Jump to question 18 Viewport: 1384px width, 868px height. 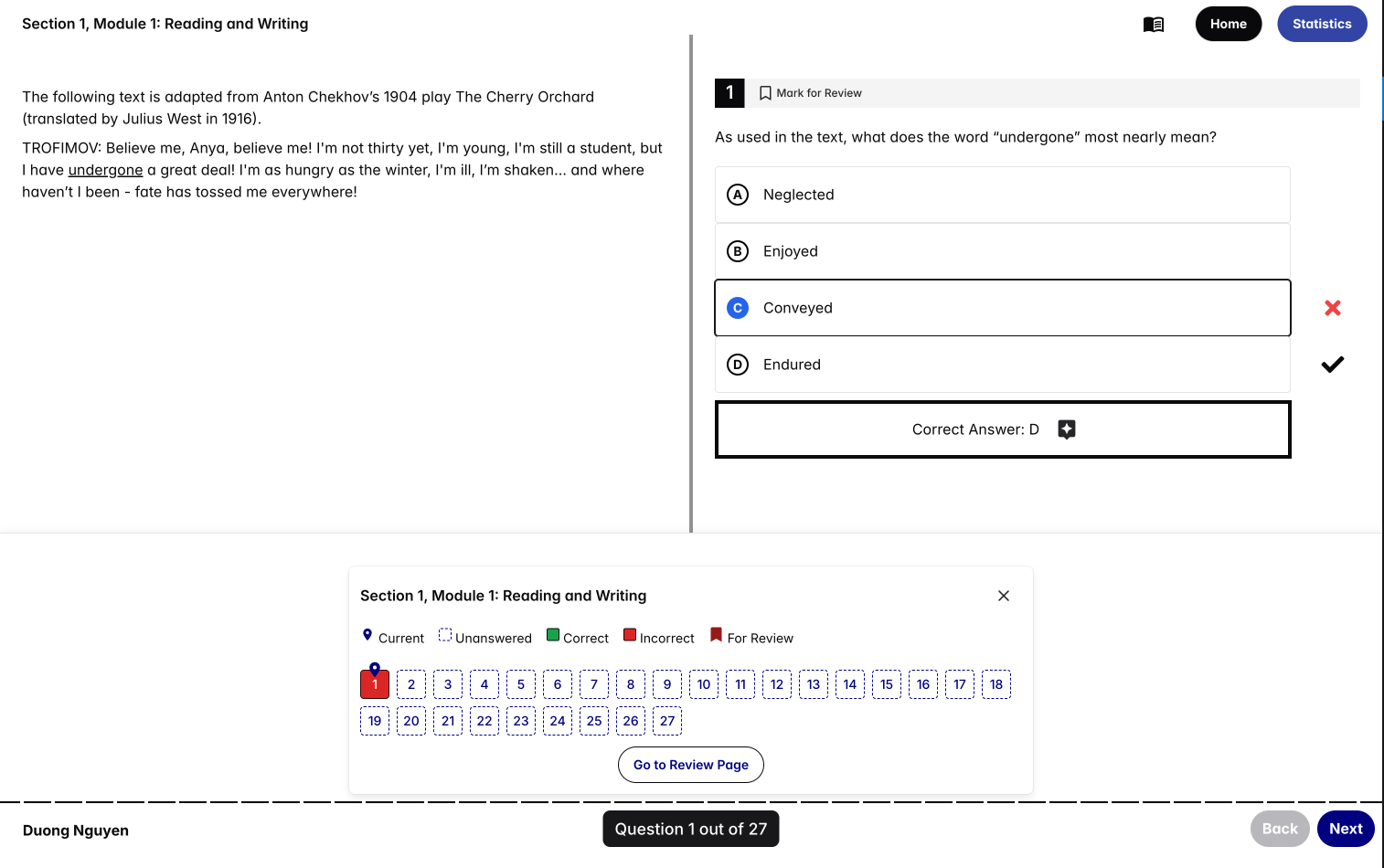click(x=996, y=684)
